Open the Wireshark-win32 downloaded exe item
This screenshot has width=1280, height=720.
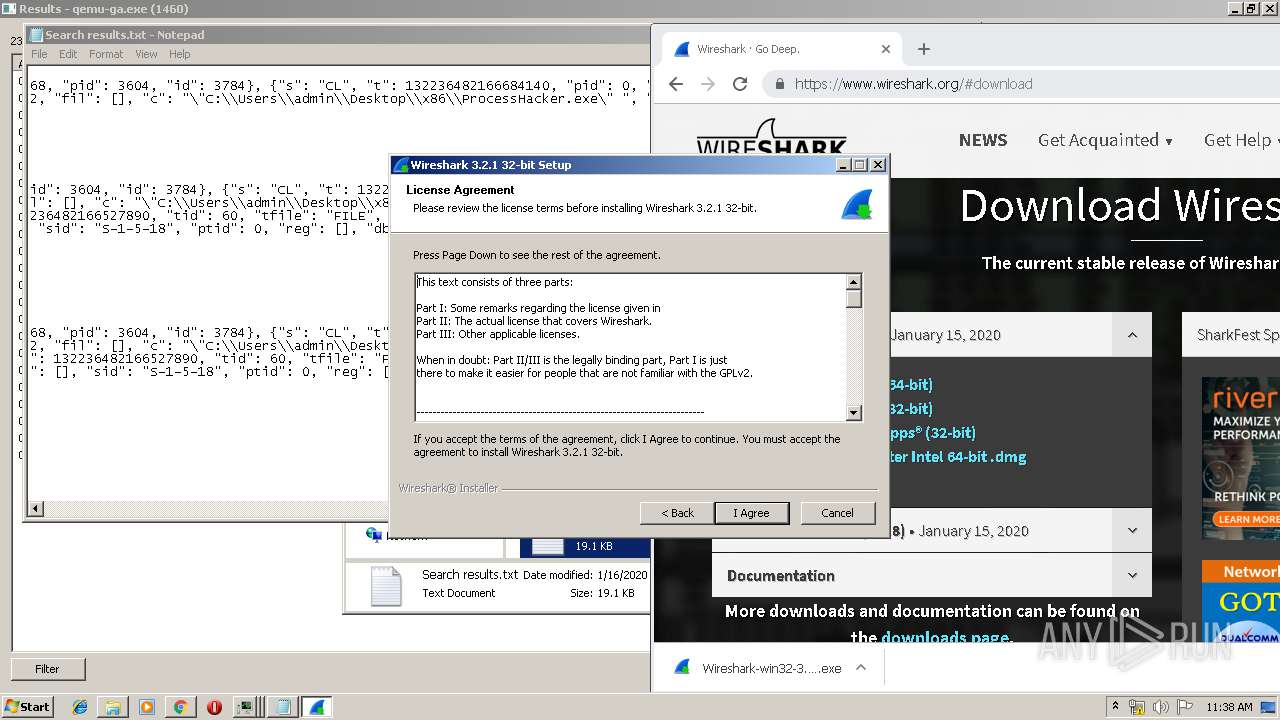pyautogui.click(x=758, y=668)
